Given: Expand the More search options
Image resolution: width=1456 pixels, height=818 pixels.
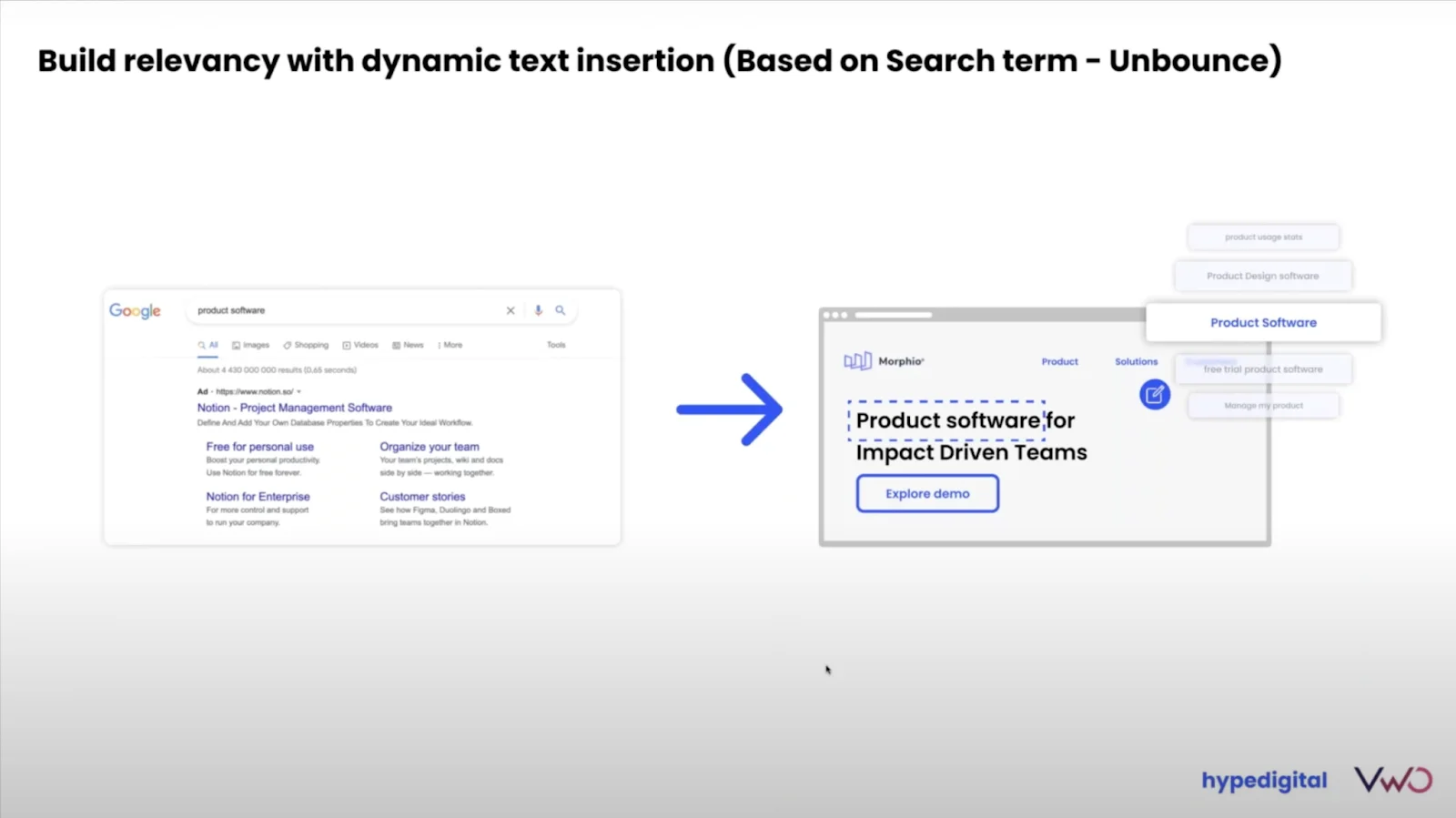Looking at the screenshot, I should (450, 345).
